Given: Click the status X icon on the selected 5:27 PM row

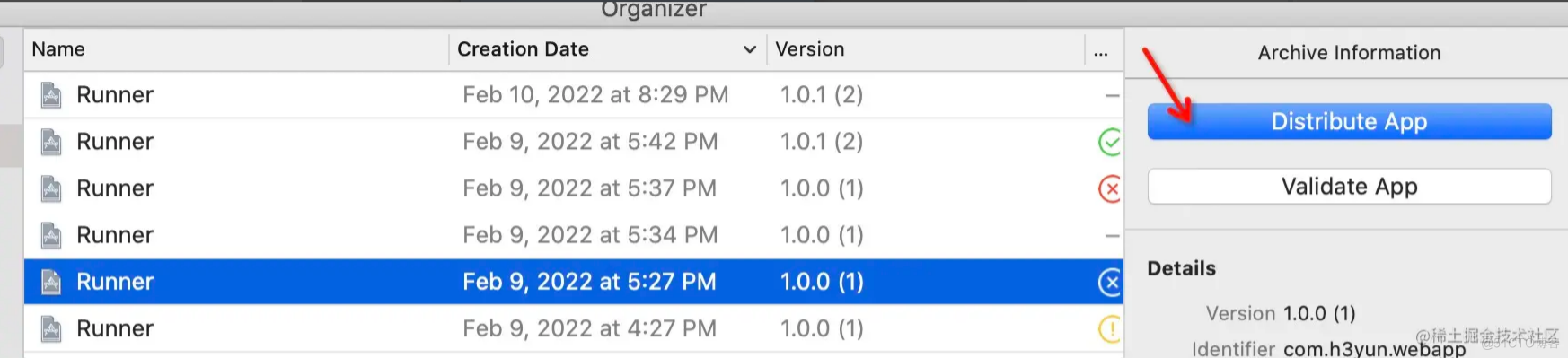Looking at the screenshot, I should 1110,282.
